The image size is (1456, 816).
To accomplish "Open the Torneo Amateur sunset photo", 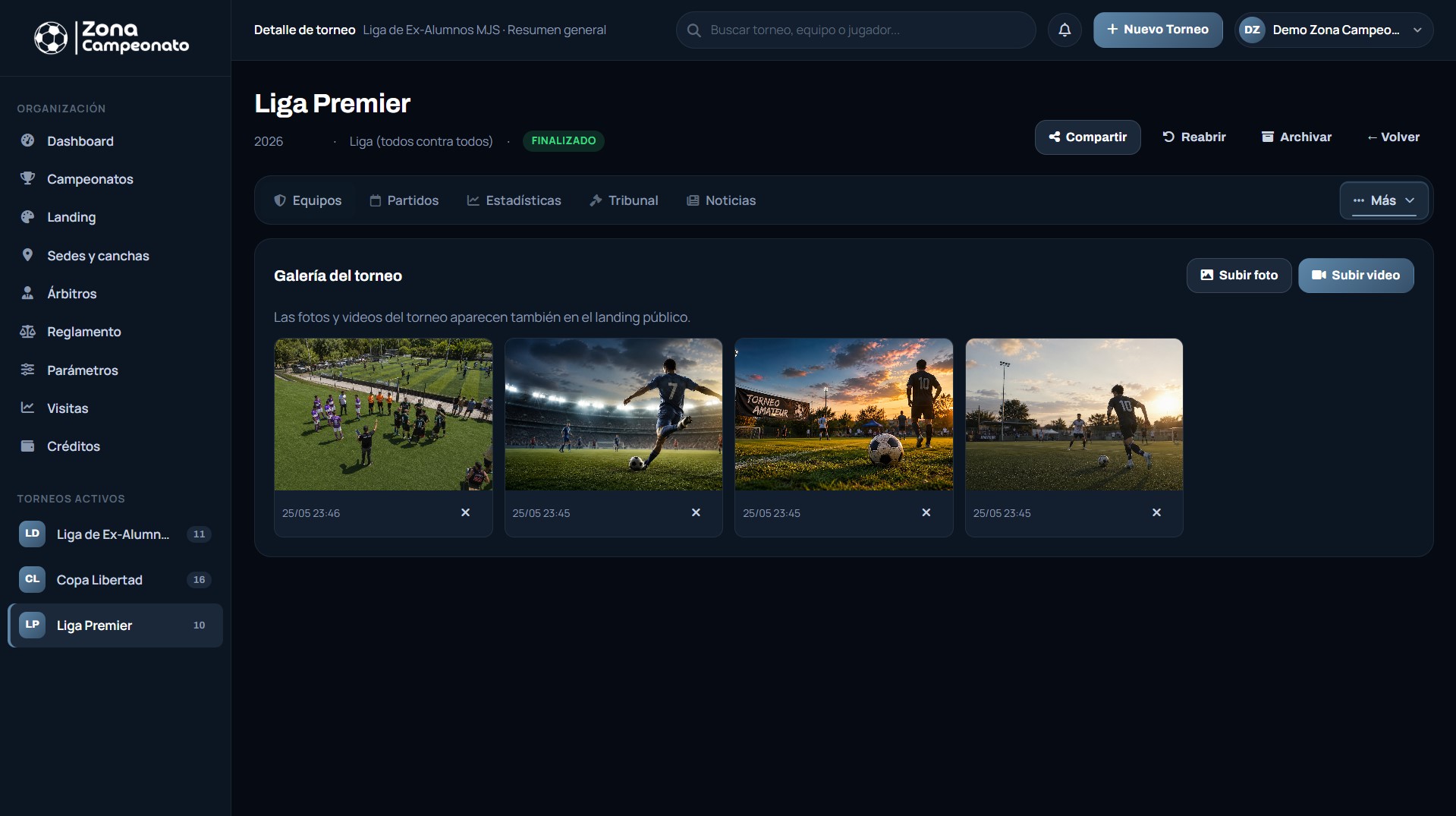I will tap(844, 414).
